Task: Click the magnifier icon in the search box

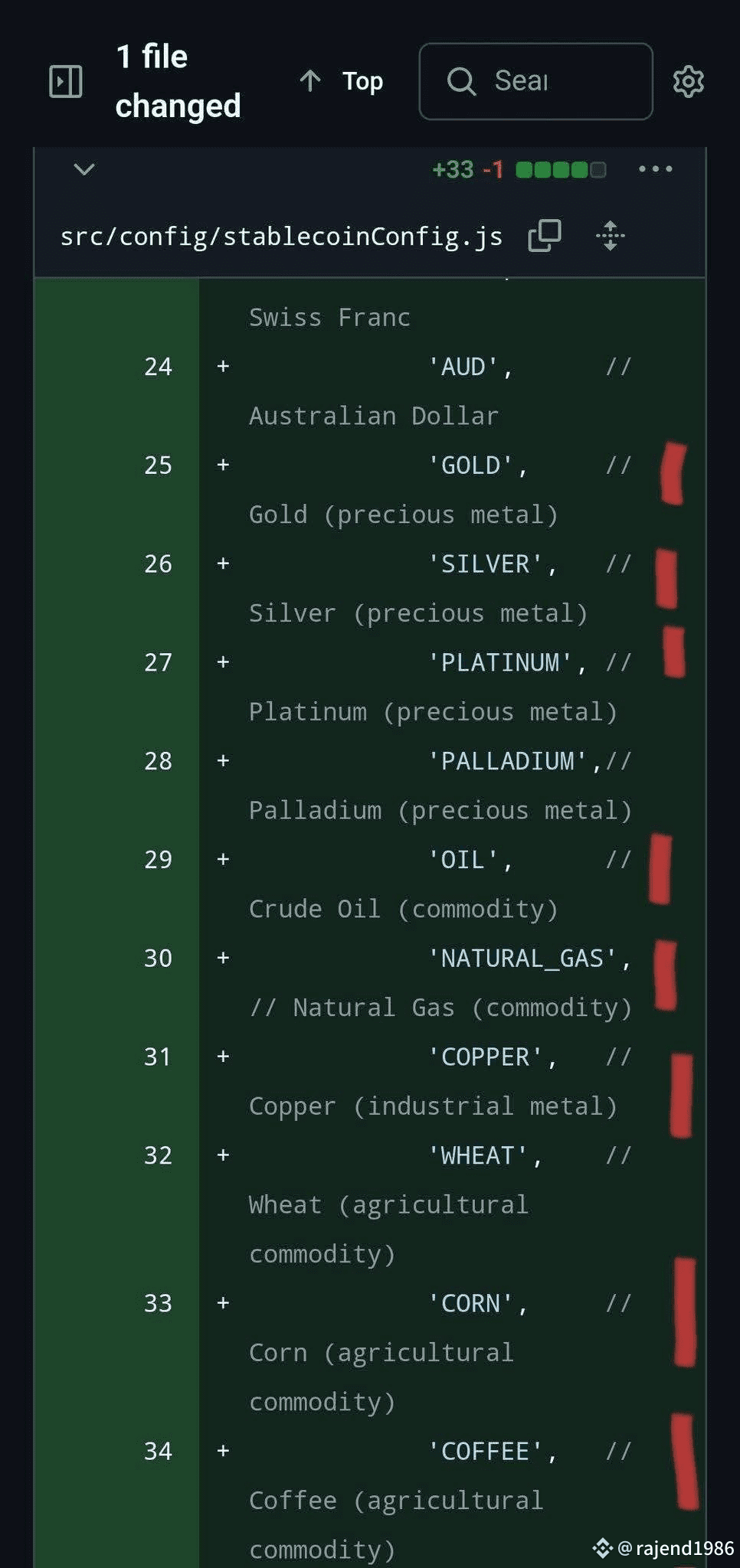Action: [461, 81]
